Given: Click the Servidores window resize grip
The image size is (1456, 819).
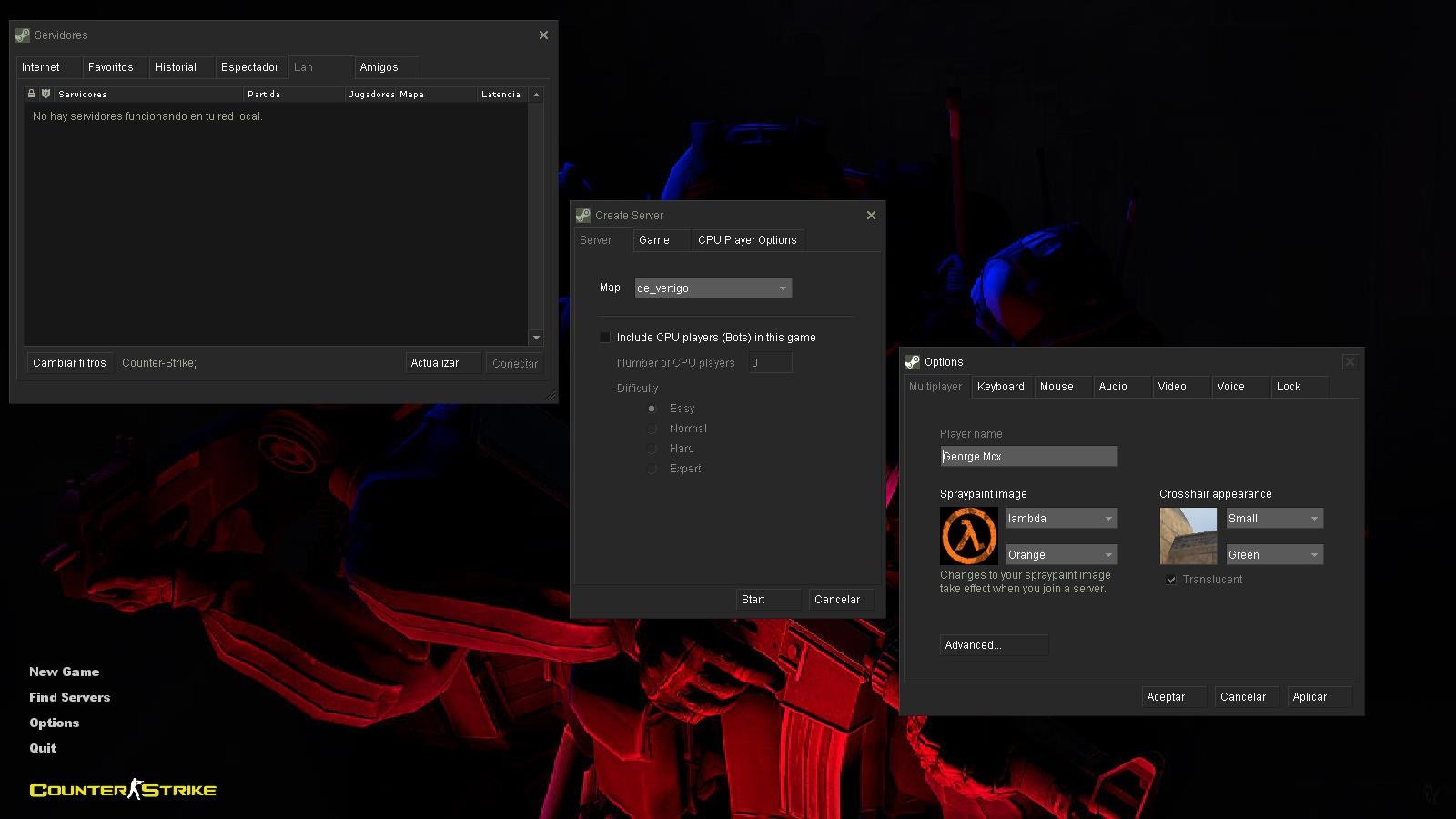Looking at the screenshot, I should coord(551,396).
